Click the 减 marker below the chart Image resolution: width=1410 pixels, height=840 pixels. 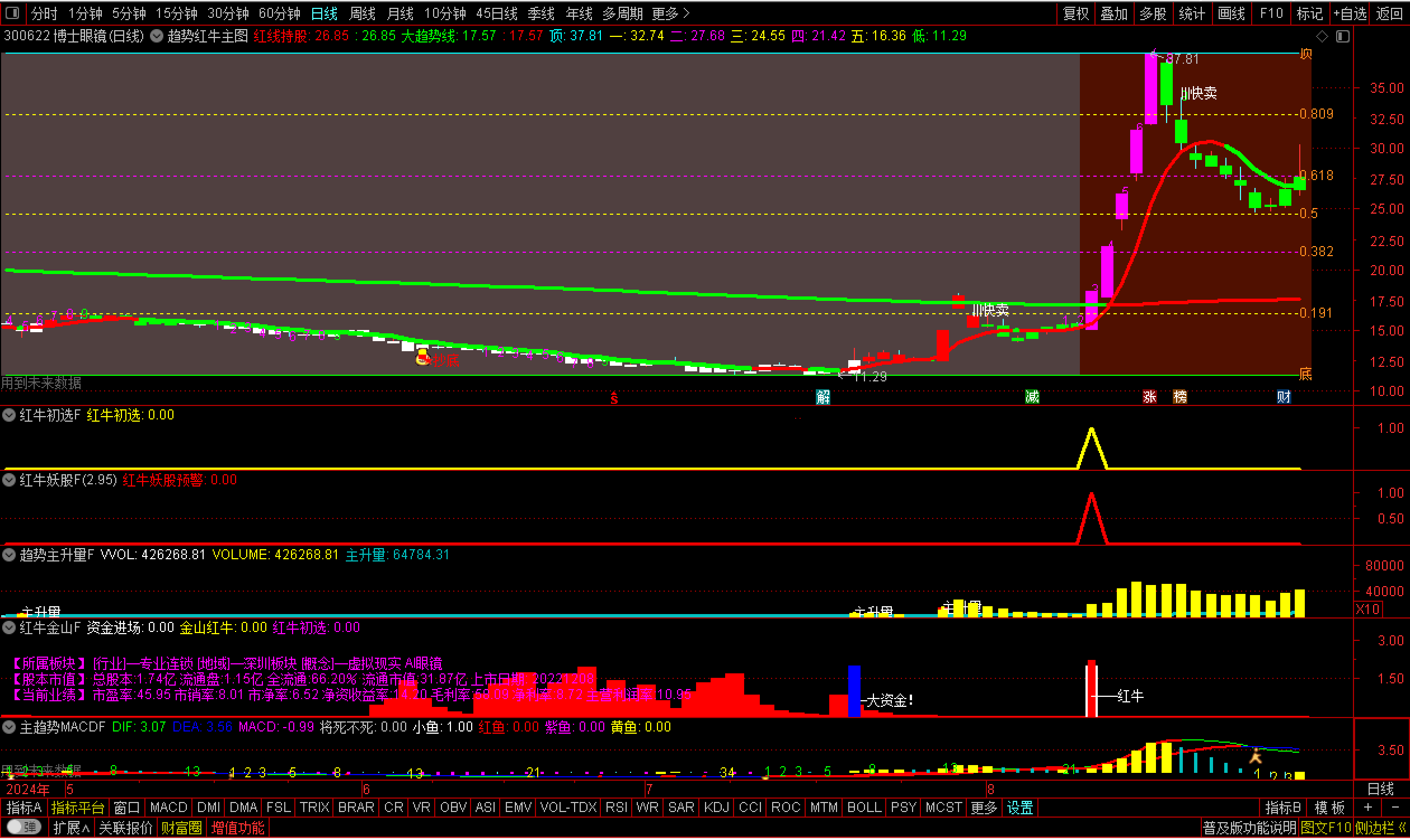pos(1032,397)
